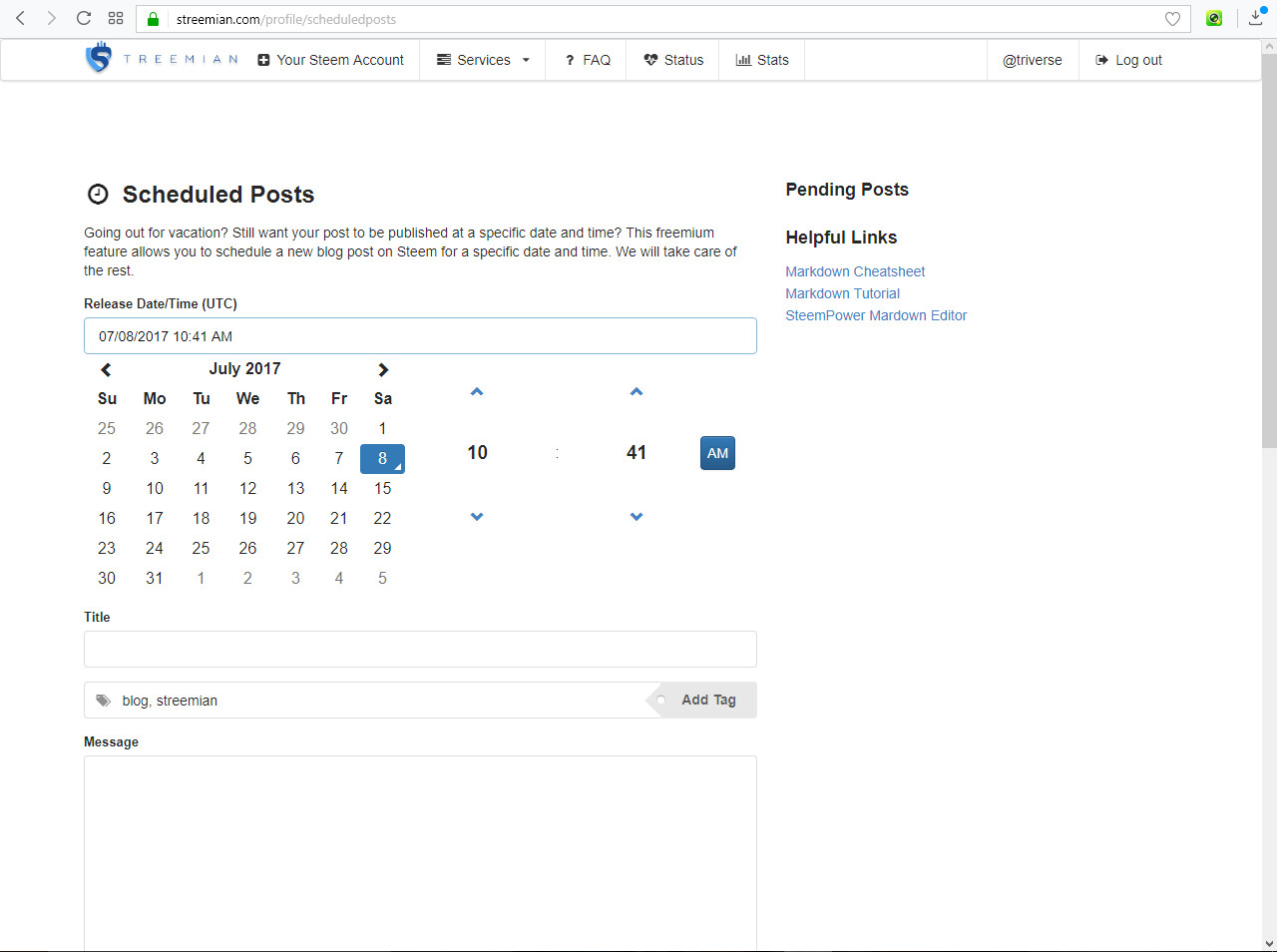
Task: Bookmark page with heart icon
Action: (x=1172, y=19)
